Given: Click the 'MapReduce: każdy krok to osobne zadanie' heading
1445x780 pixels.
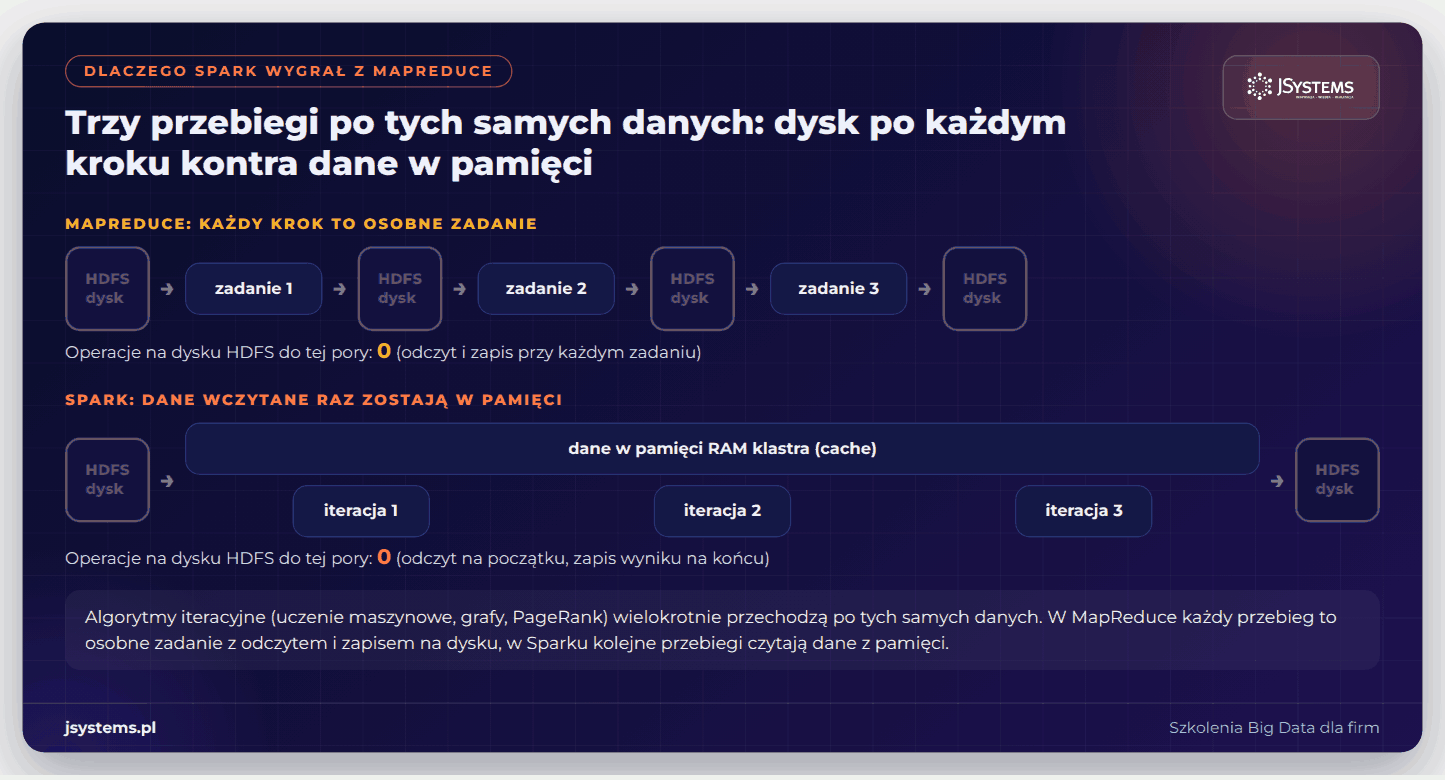Looking at the screenshot, I should click(301, 223).
